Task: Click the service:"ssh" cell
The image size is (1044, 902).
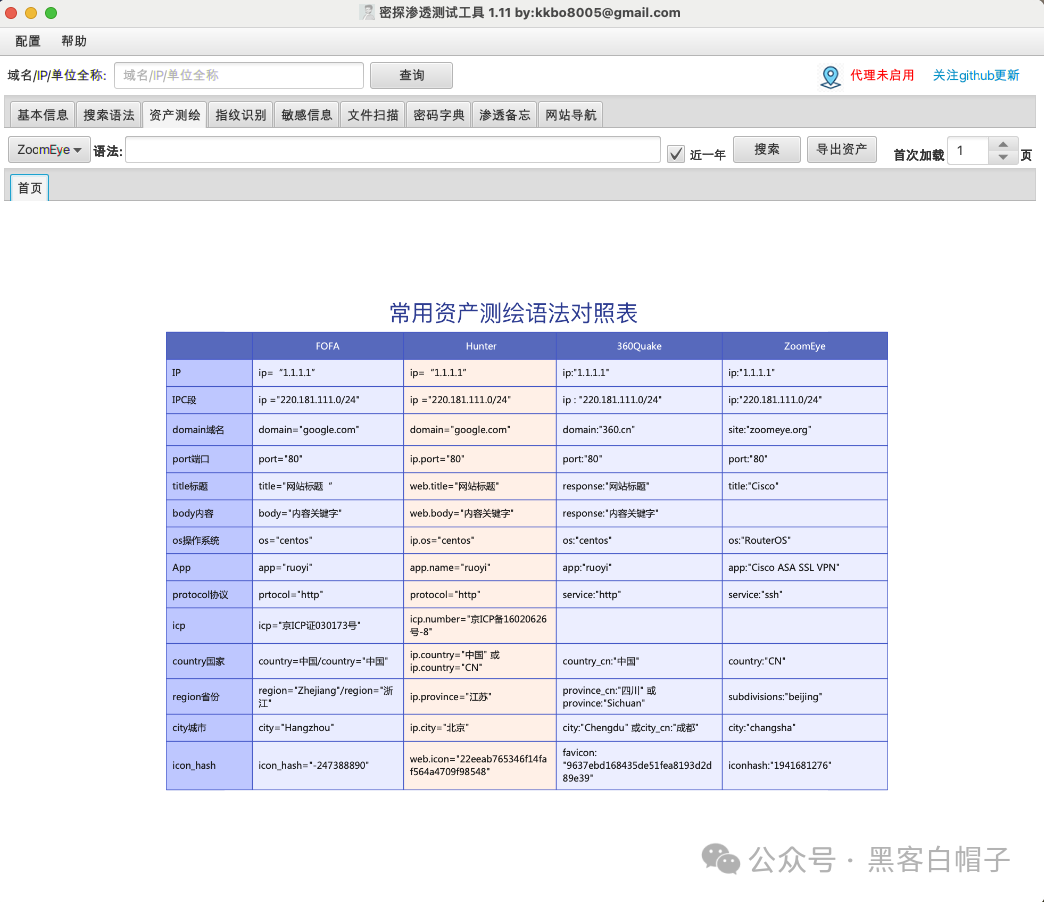Action: coord(804,595)
